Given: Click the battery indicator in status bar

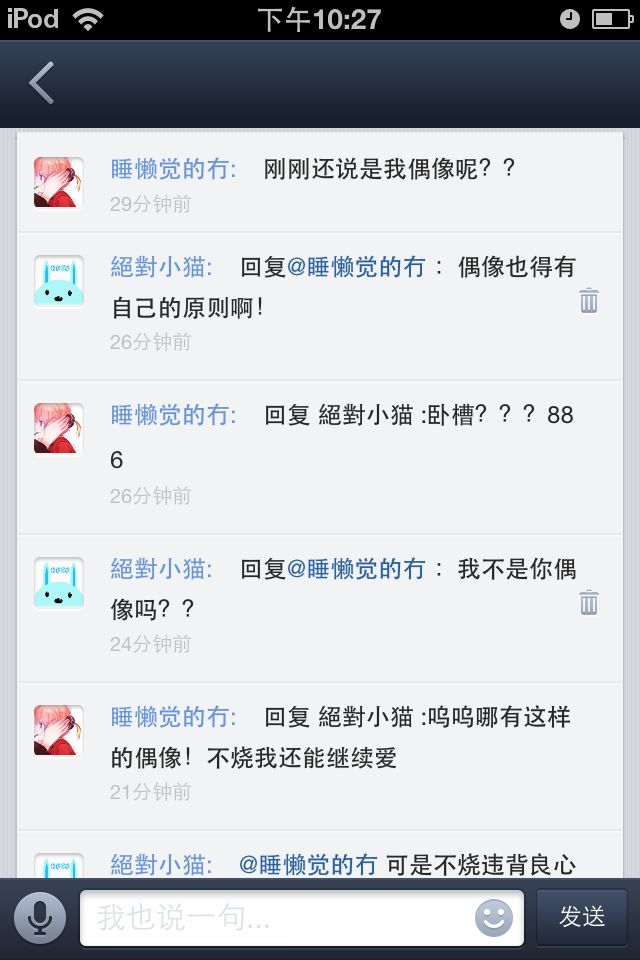Looking at the screenshot, I should (x=612, y=19).
